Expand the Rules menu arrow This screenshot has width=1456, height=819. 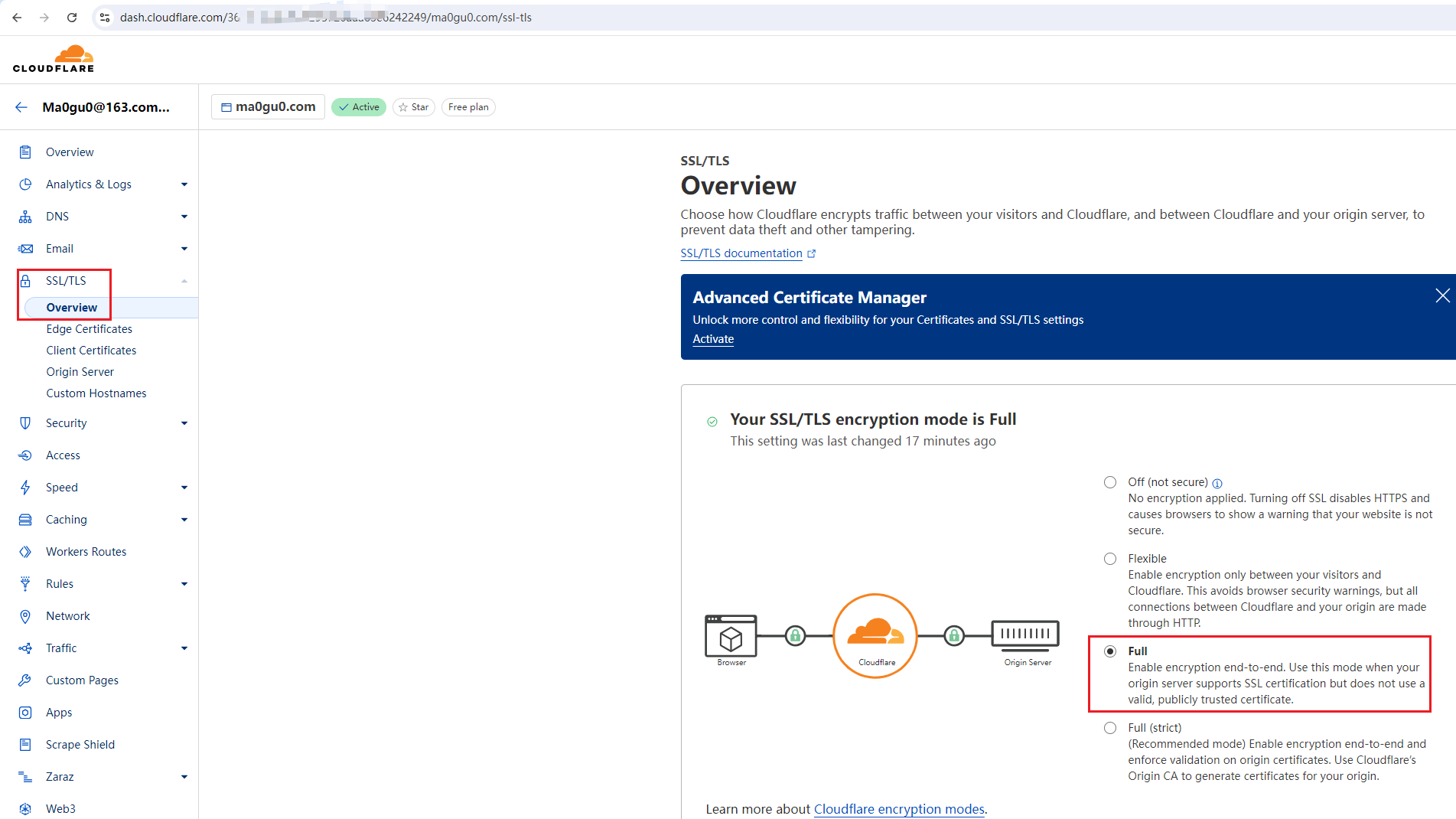pos(184,584)
